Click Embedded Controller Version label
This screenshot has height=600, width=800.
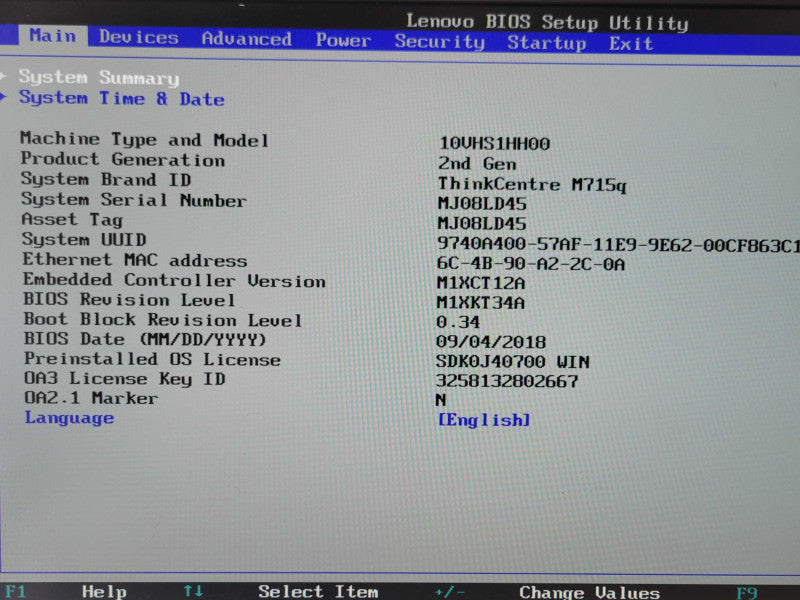[174, 280]
